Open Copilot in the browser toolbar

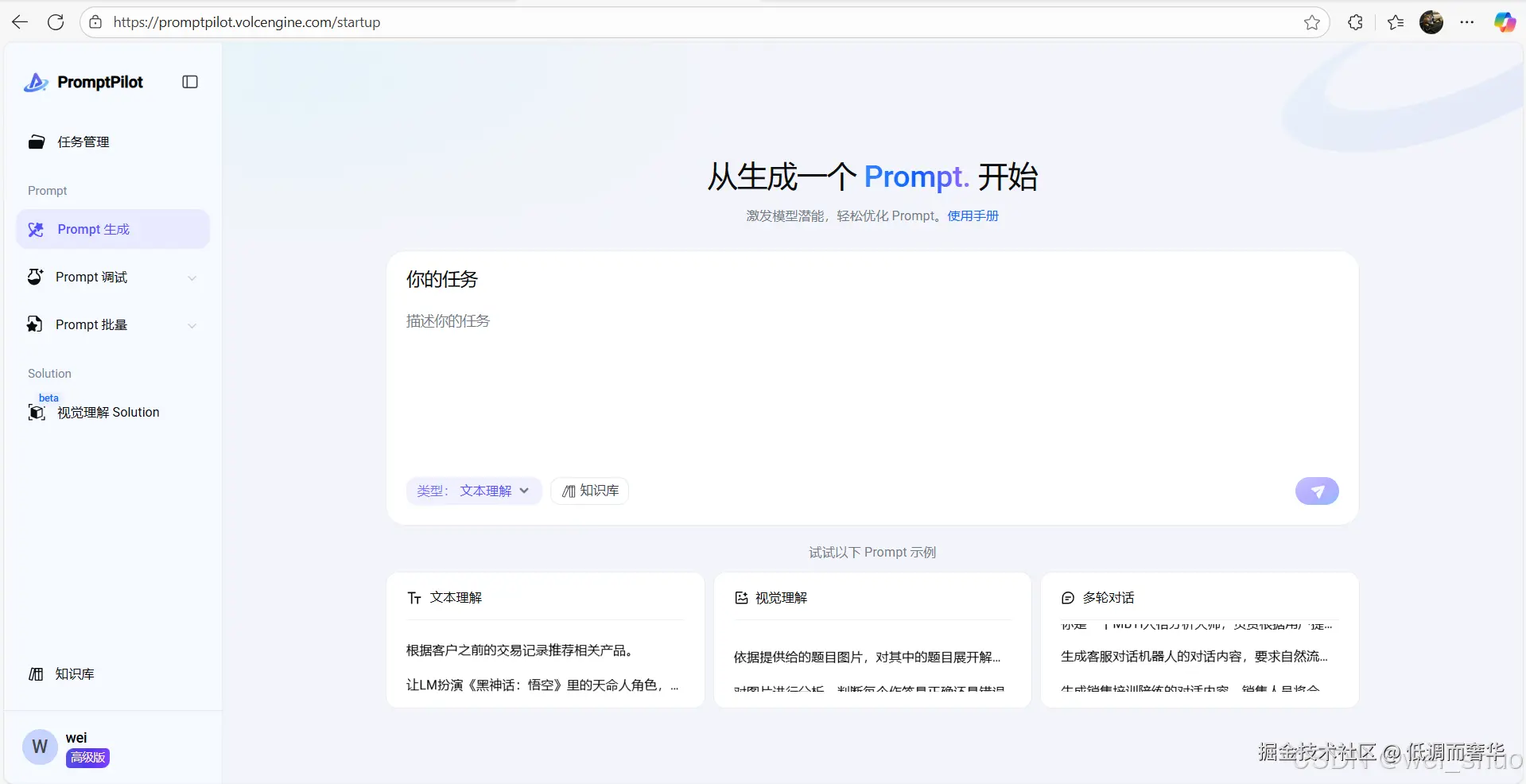pos(1504,21)
